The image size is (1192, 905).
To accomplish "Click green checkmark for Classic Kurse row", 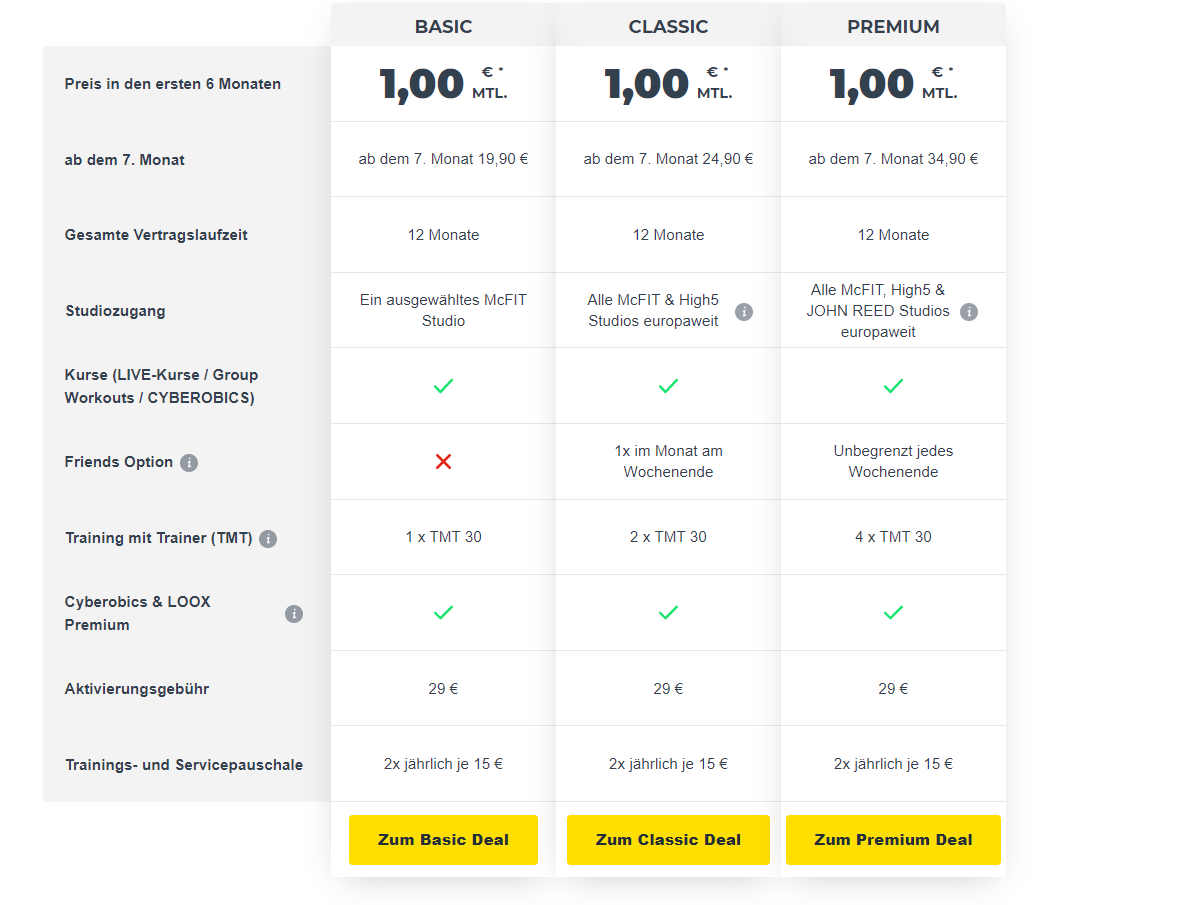I will point(668,386).
